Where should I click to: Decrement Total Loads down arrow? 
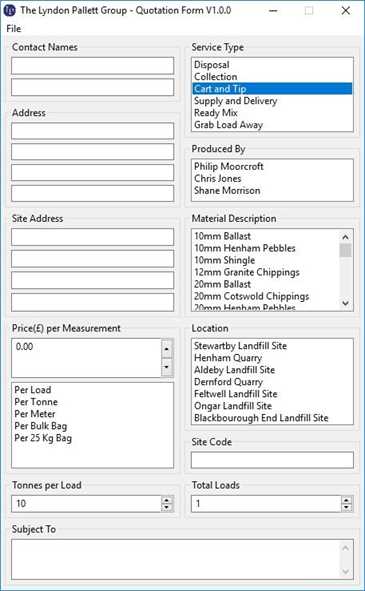[346, 508]
